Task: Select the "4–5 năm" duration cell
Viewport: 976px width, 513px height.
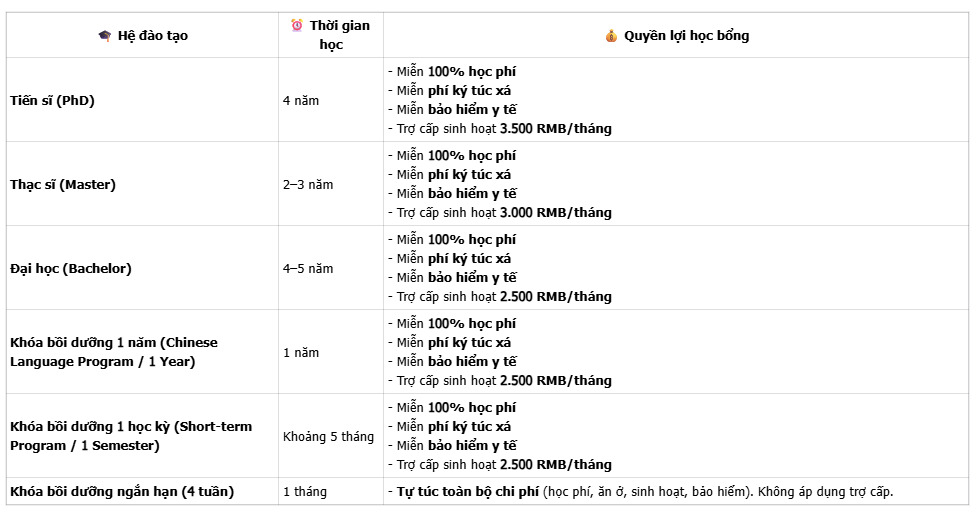Action: 308,268
